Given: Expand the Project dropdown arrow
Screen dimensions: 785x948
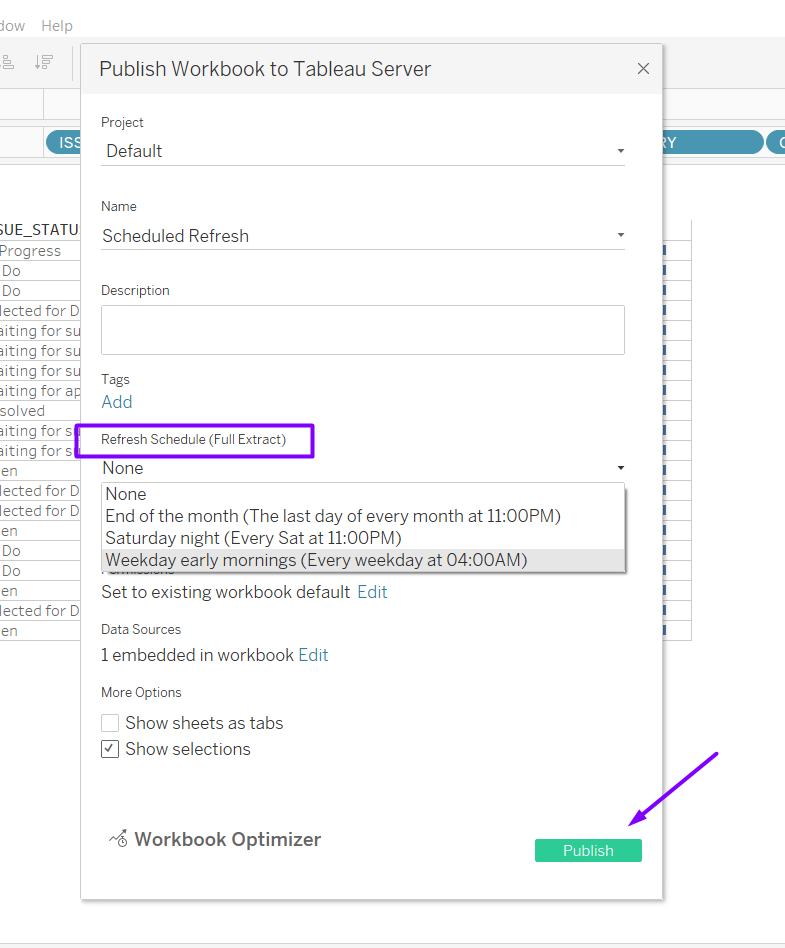Looking at the screenshot, I should pyautogui.click(x=620, y=151).
